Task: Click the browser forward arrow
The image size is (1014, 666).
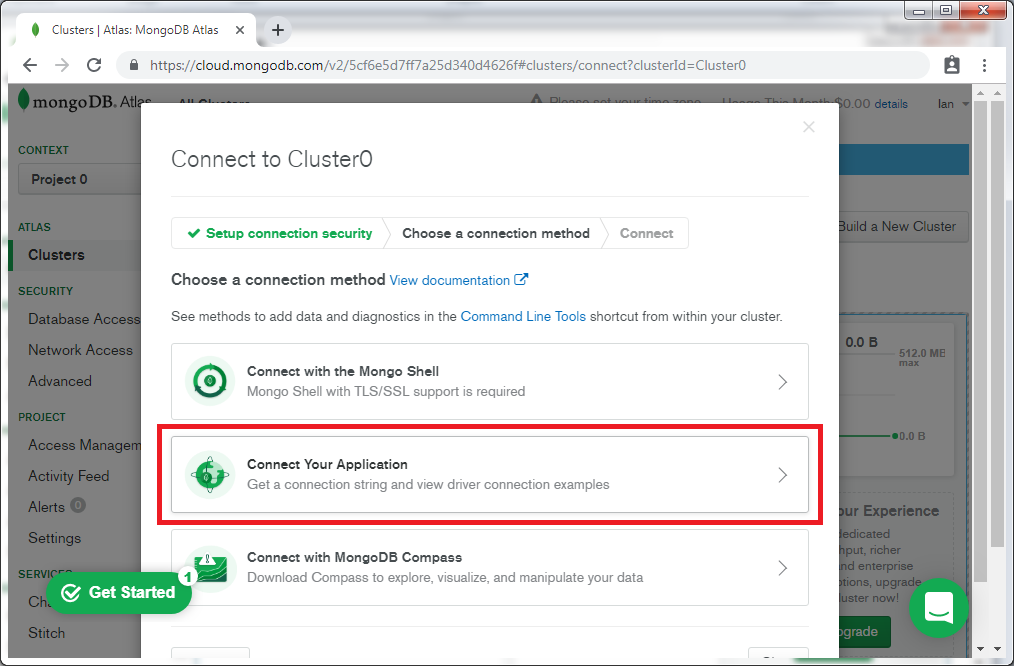Action: (61, 65)
